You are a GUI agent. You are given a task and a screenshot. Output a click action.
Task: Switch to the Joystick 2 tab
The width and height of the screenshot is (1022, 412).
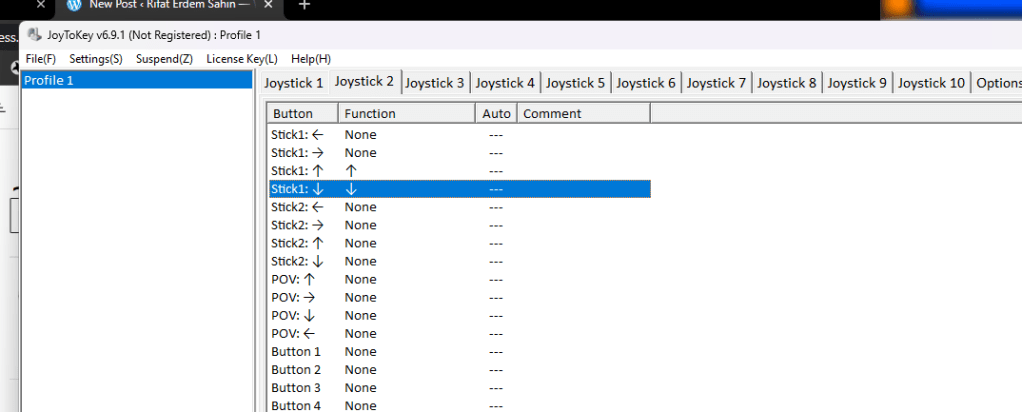coord(364,81)
